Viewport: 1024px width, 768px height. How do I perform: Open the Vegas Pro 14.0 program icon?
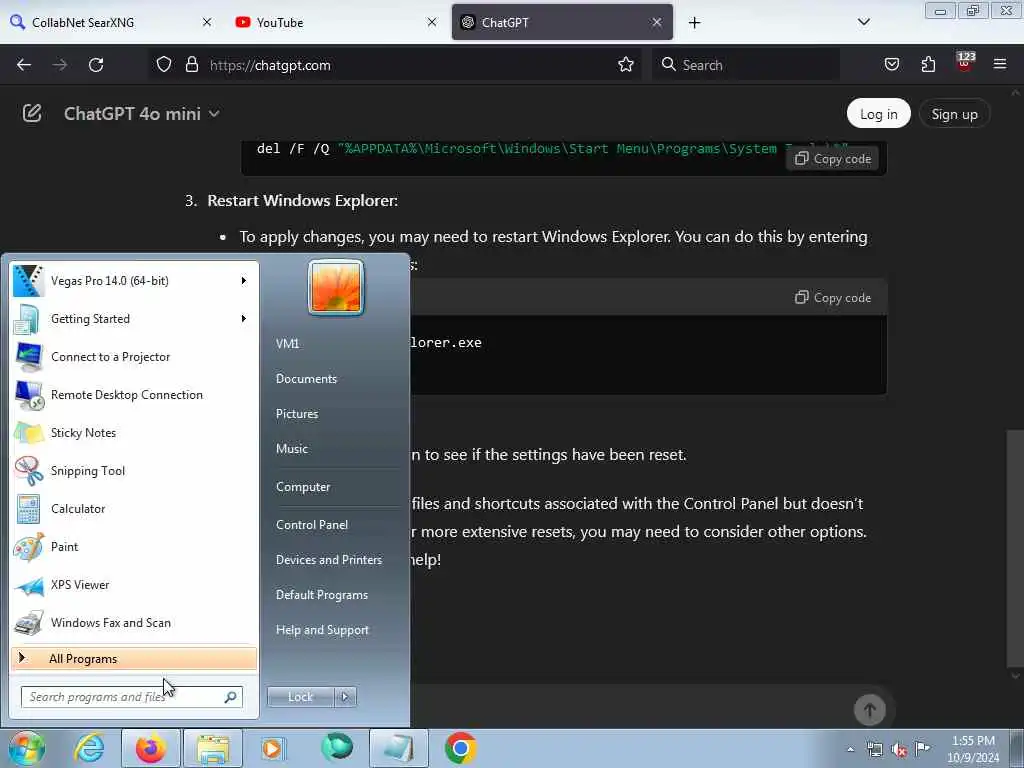coord(29,281)
